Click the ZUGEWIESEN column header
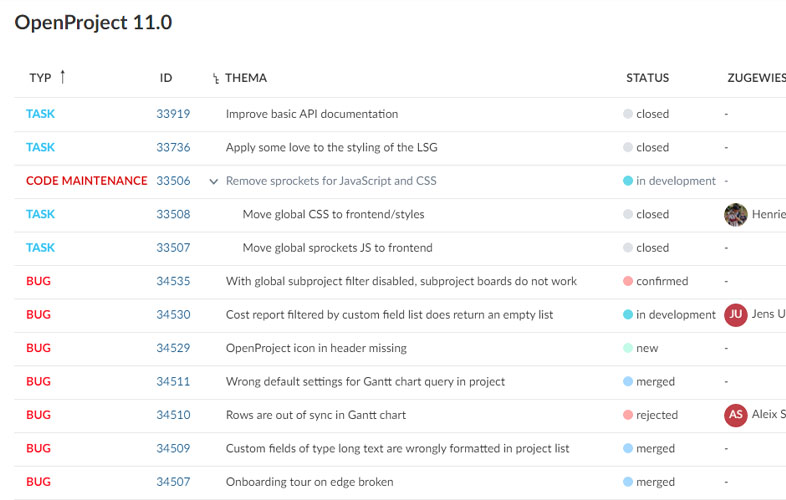786x500 pixels. (755, 78)
